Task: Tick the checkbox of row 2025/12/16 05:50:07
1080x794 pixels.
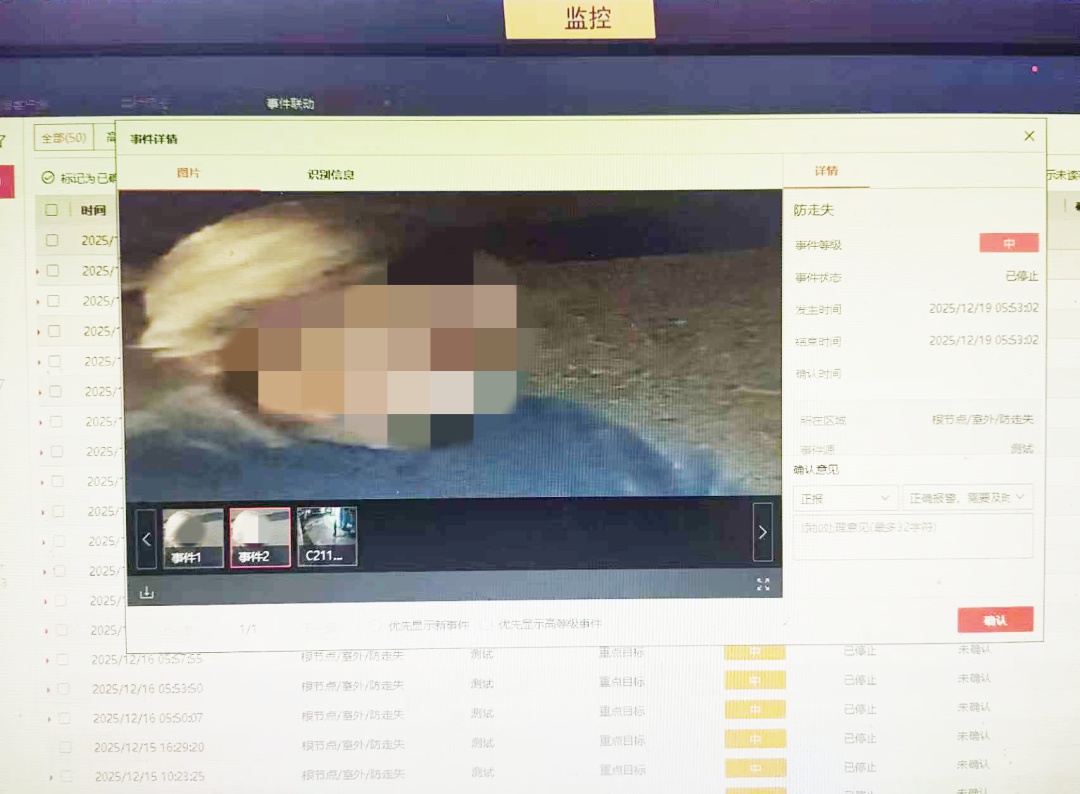Action: 64,718
